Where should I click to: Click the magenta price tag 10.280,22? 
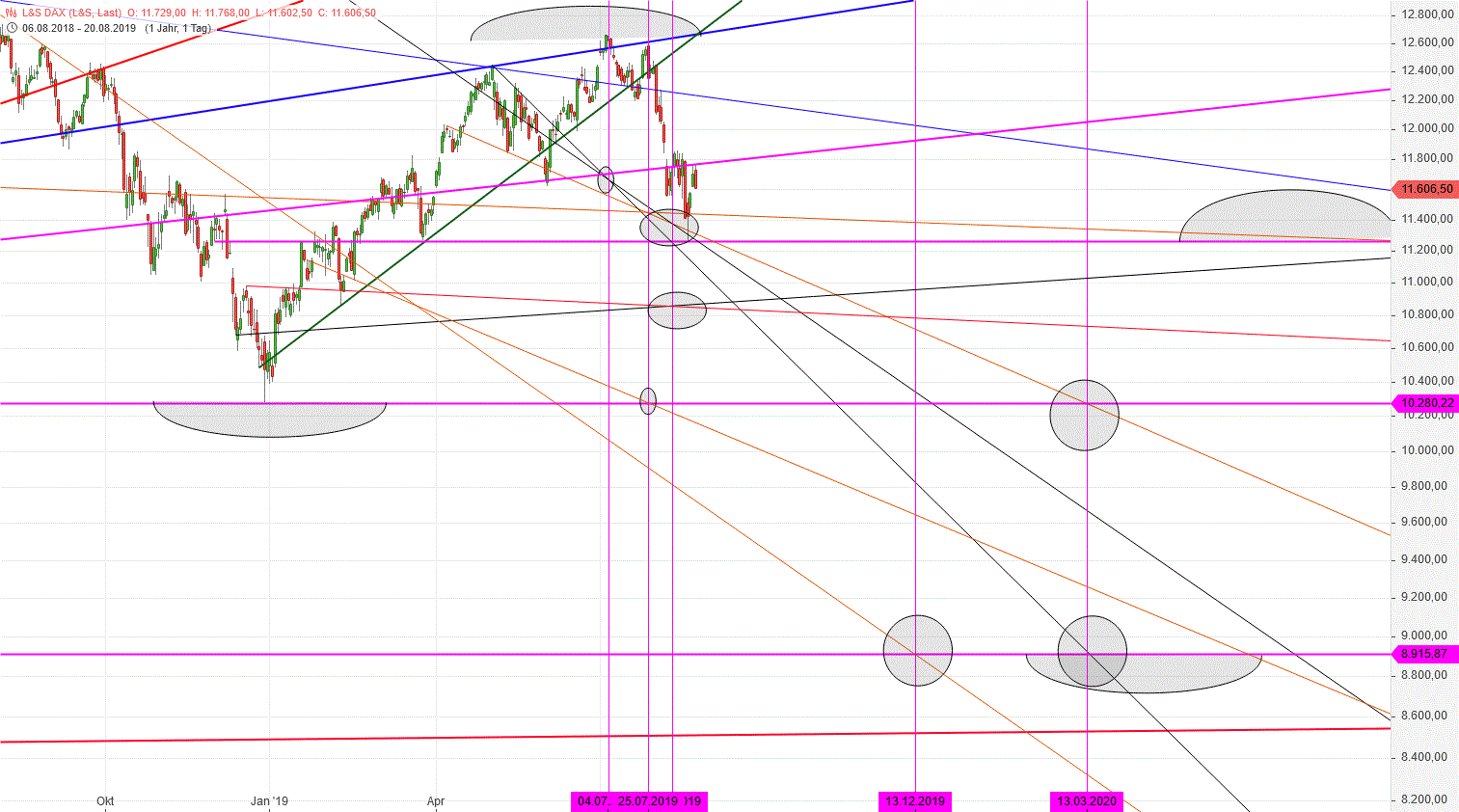point(1426,403)
